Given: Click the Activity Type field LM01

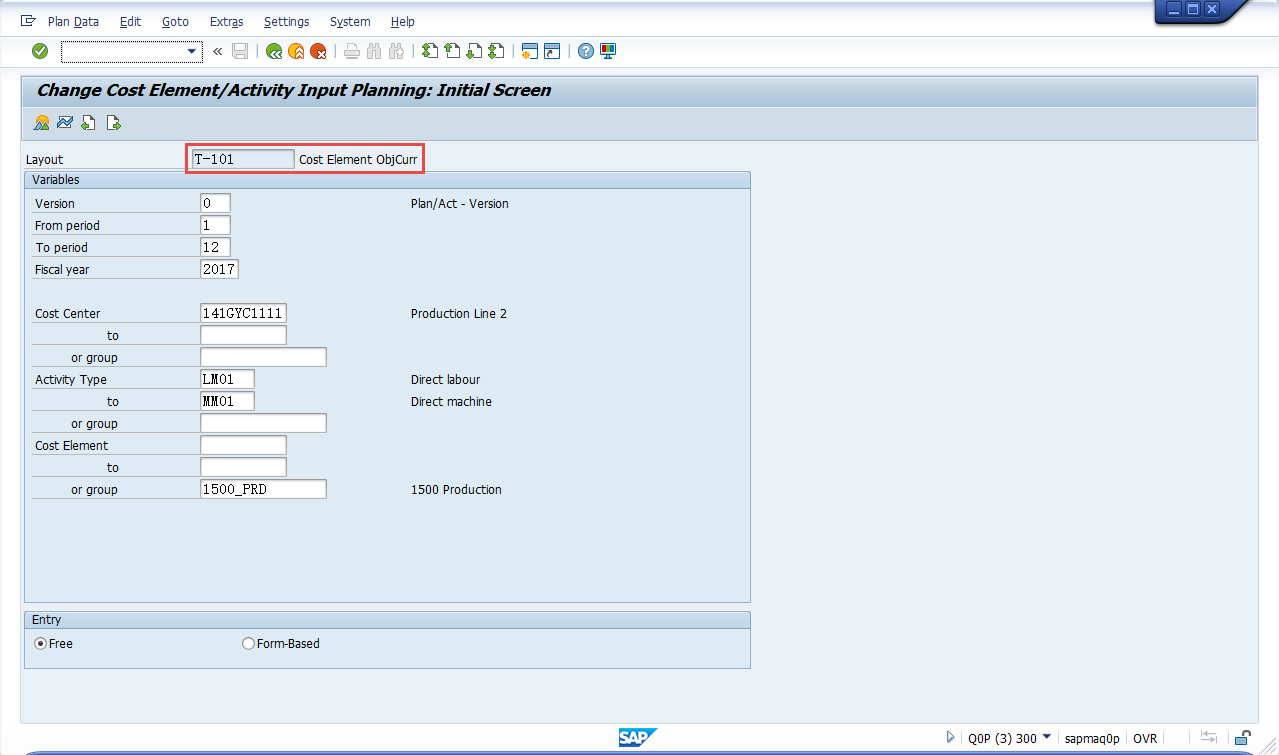Looking at the screenshot, I should pyautogui.click(x=227, y=379).
